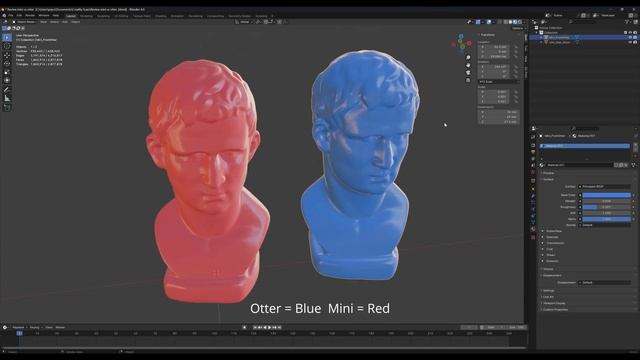Viewport: 640px width, 360px height.
Task: Open the Surface Principled BSDF shader dropdown
Action: click(604, 187)
